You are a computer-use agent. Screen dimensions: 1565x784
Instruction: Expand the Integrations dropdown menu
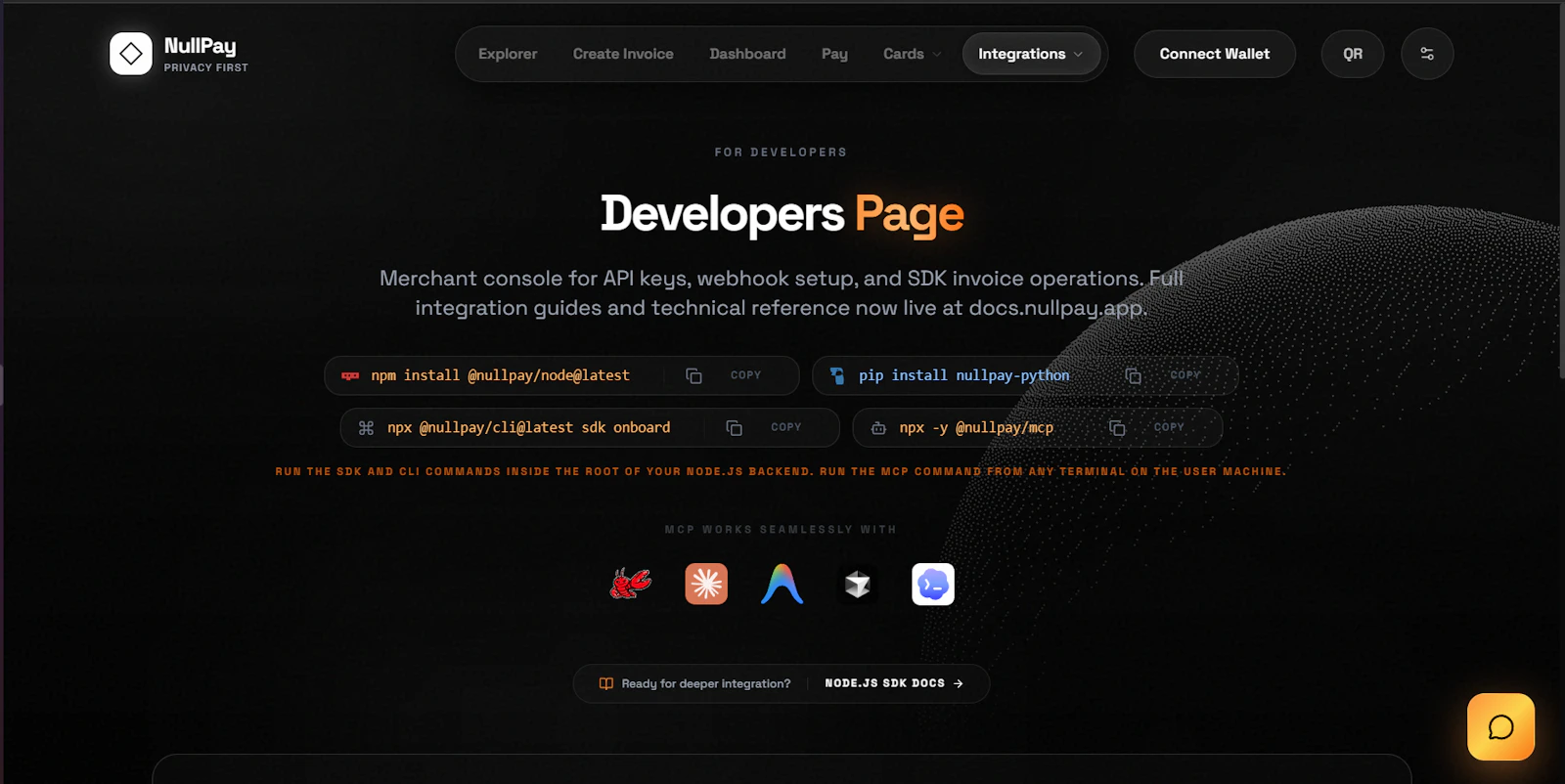click(1031, 54)
